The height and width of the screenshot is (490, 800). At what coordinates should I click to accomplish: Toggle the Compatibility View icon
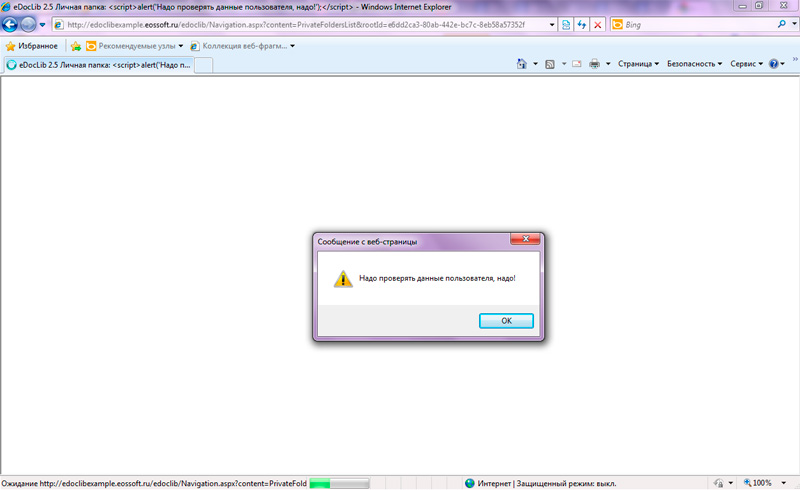(x=566, y=24)
